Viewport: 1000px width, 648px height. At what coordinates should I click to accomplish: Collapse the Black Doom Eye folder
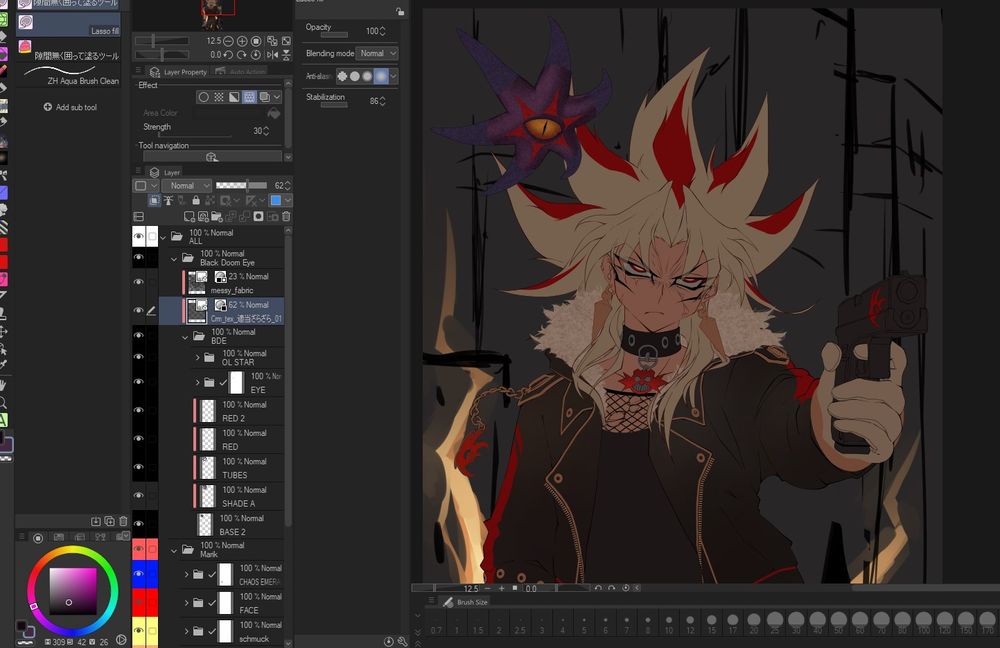(174, 258)
